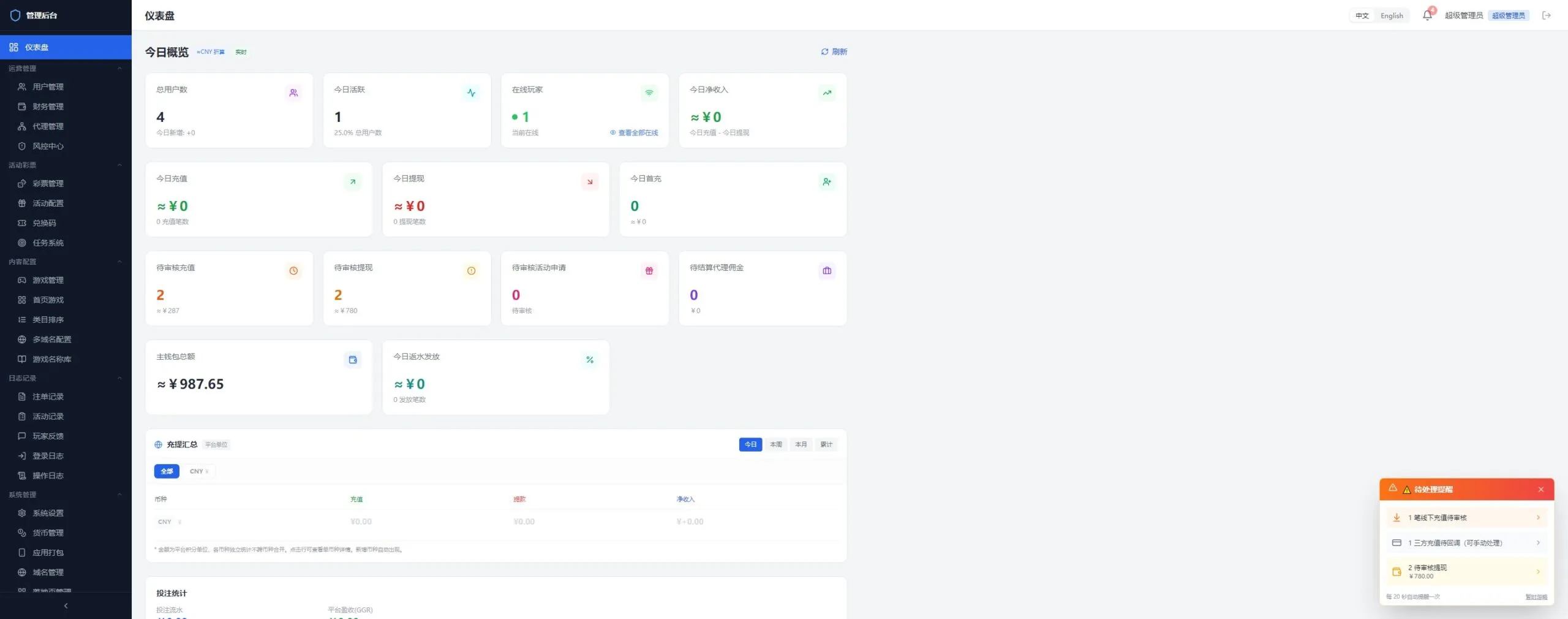Switch 充提汇总 to 本月 tab
This screenshot has height=619, width=1568.
coord(801,444)
